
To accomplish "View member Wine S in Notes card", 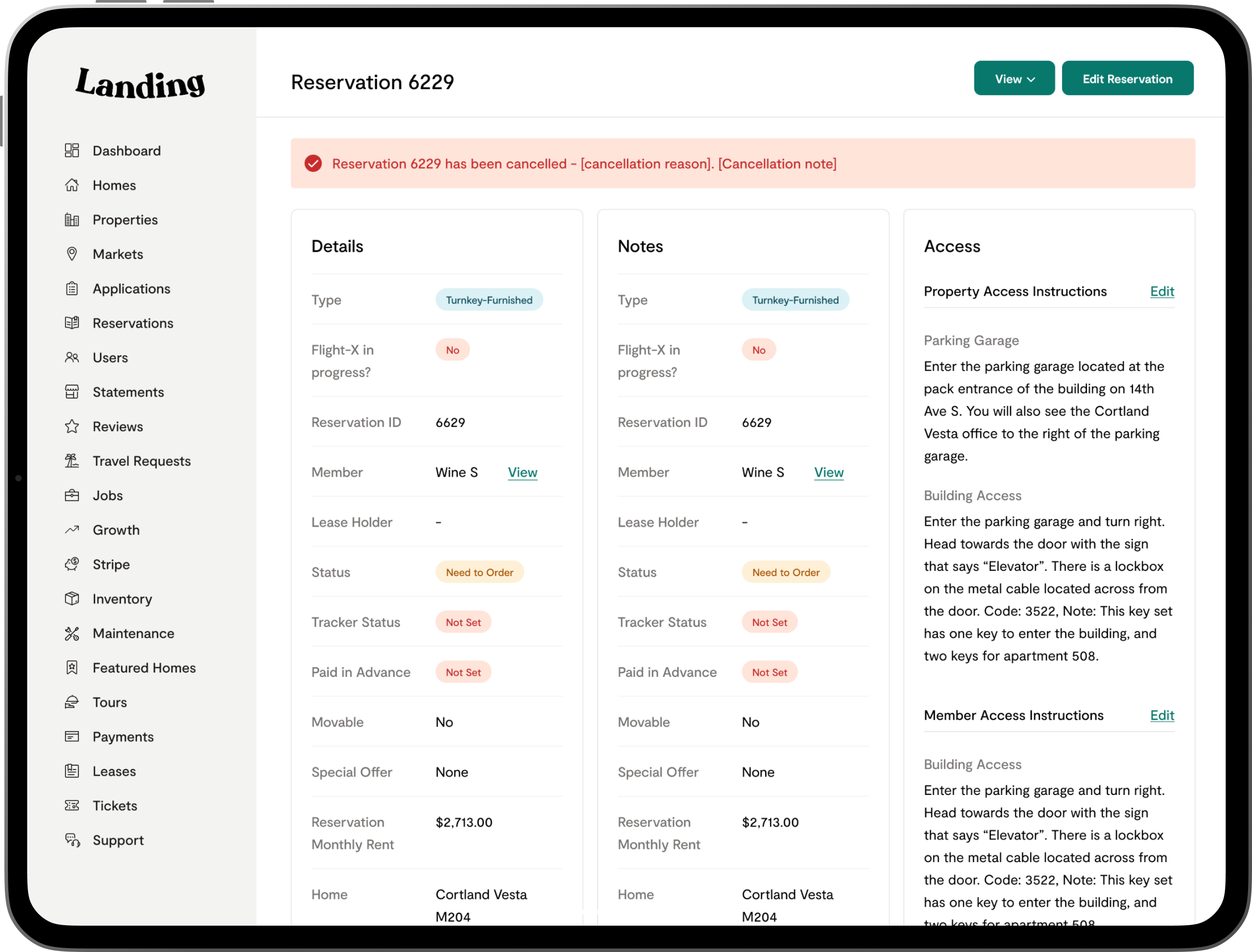I will (829, 472).
